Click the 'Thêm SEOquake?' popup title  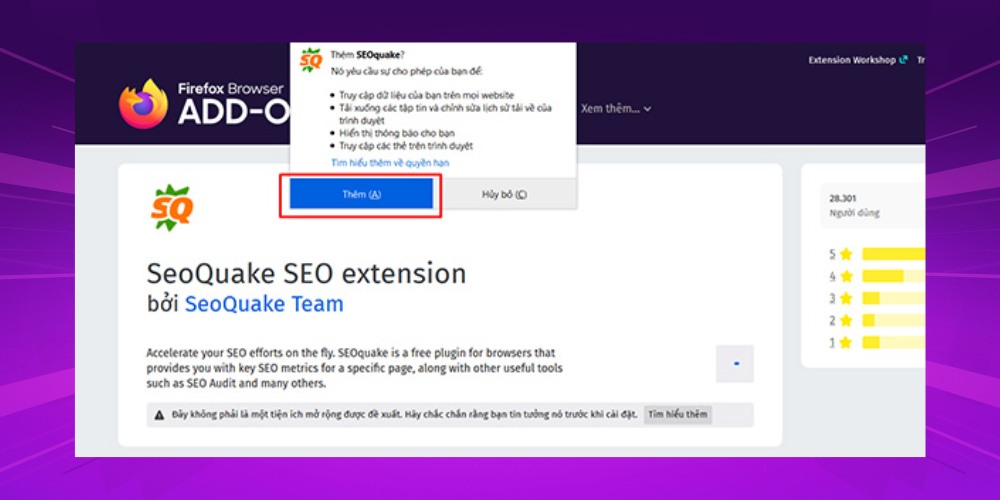click(367, 55)
